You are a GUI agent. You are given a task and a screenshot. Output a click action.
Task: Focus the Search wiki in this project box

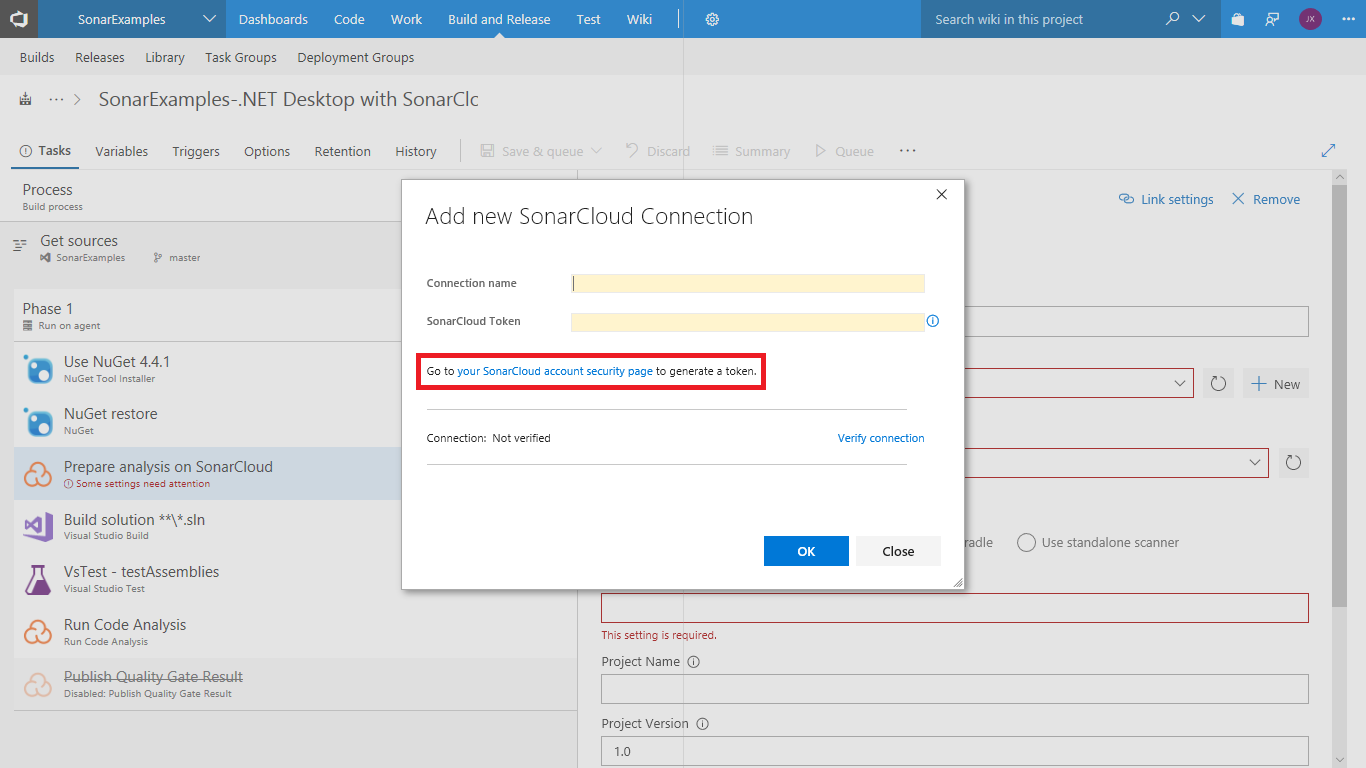(1040, 19)
